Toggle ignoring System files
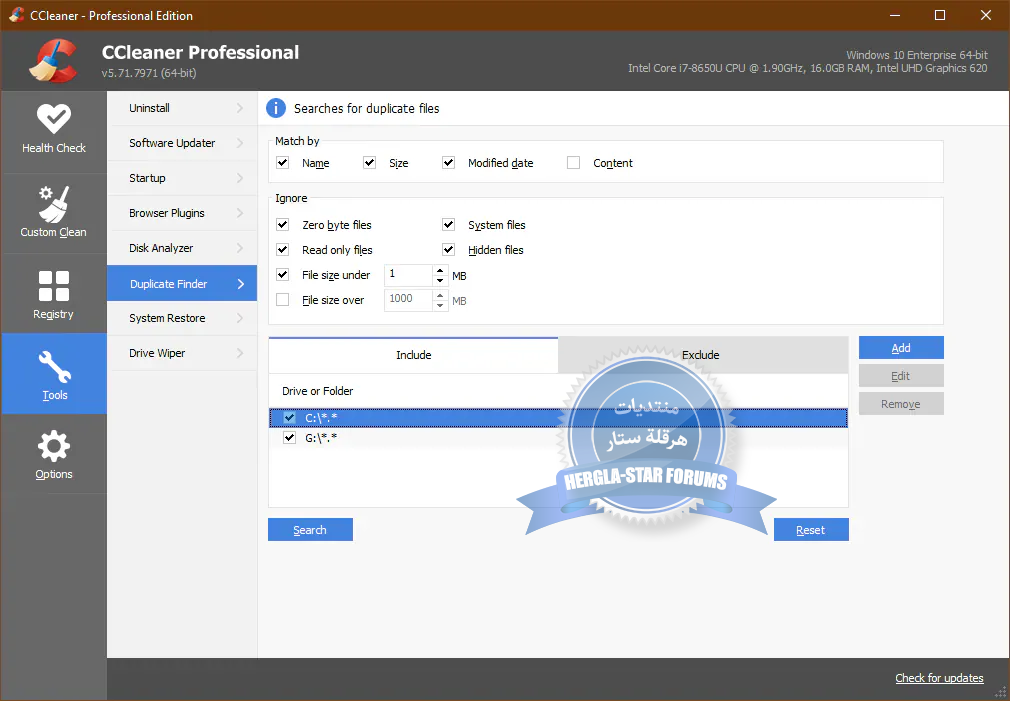The image size is (1010, 701). (448, 224)
